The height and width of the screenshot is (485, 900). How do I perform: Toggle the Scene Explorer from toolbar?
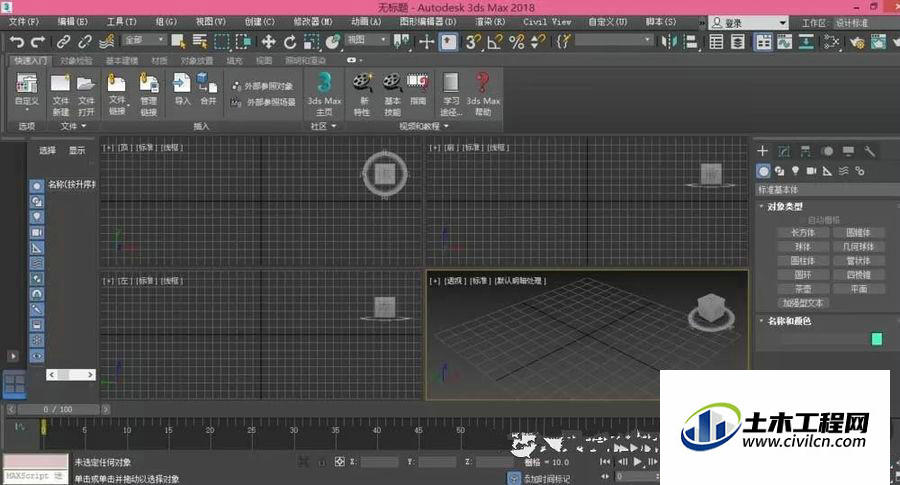(716, 42)
